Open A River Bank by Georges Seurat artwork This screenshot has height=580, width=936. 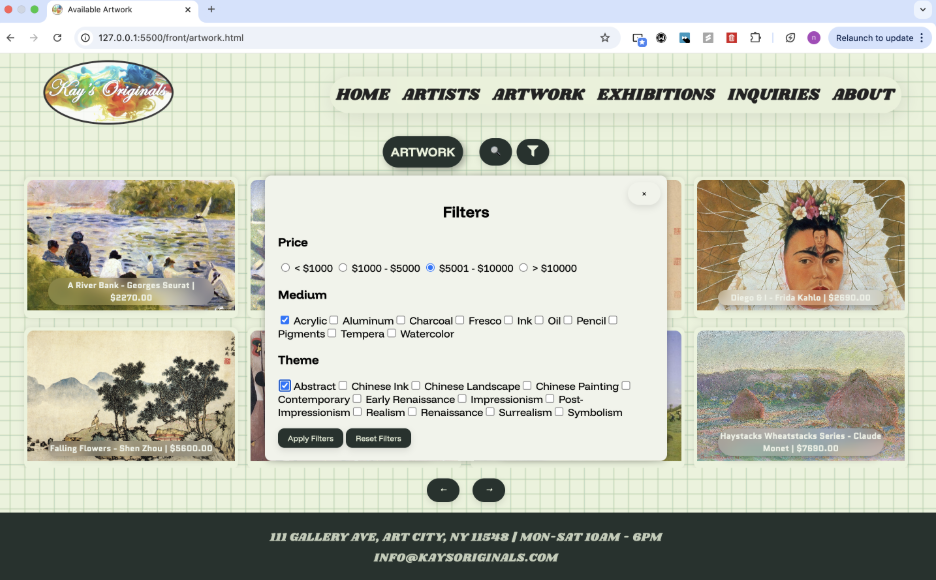tap(131, 245)
